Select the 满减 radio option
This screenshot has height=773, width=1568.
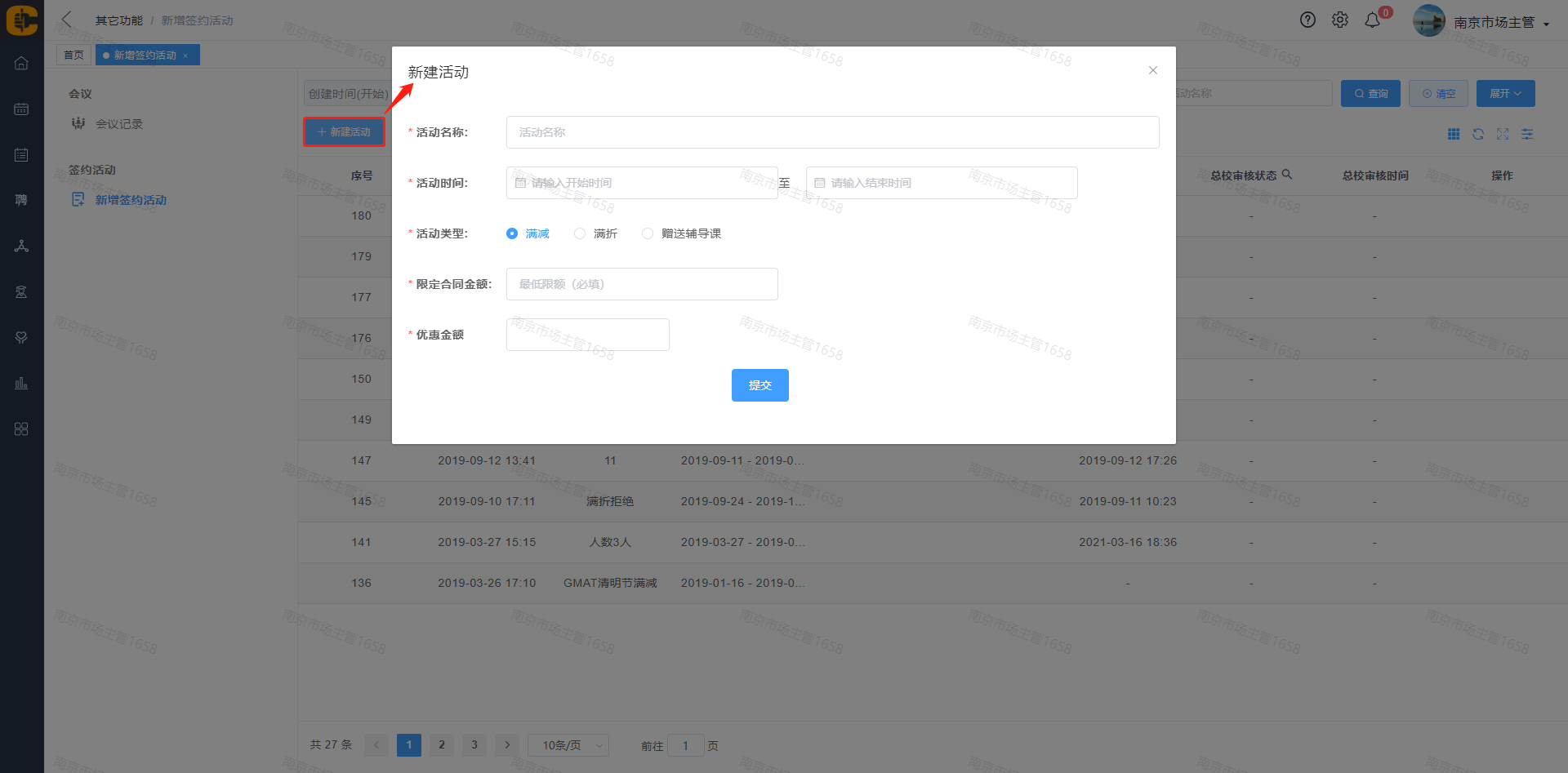tap(512, 233)
